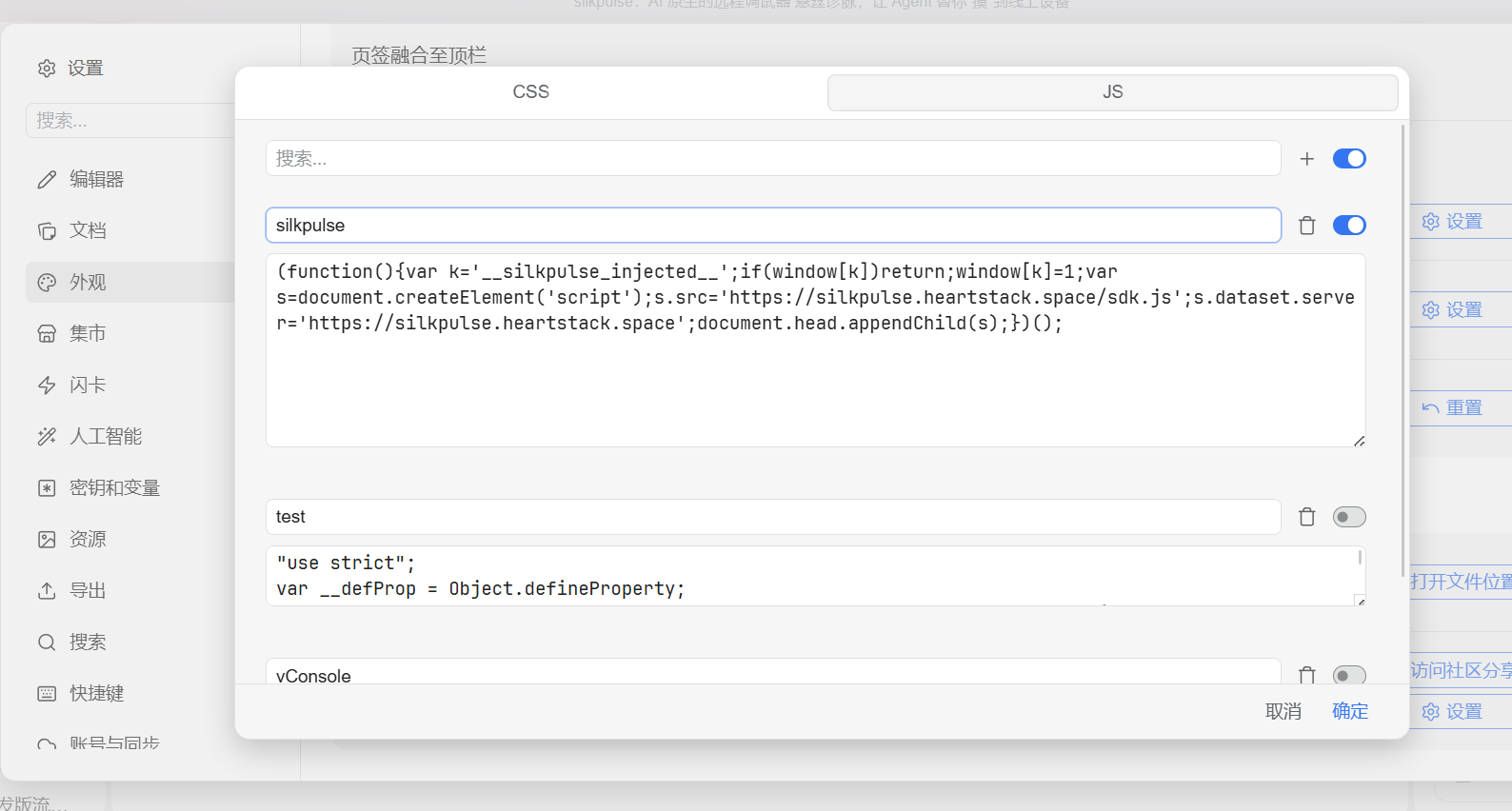Image resolution: width=1512 pixels, height=811 pixels.
Task: Focus the snippet search field in the dialog
Action: click(773, 159)
